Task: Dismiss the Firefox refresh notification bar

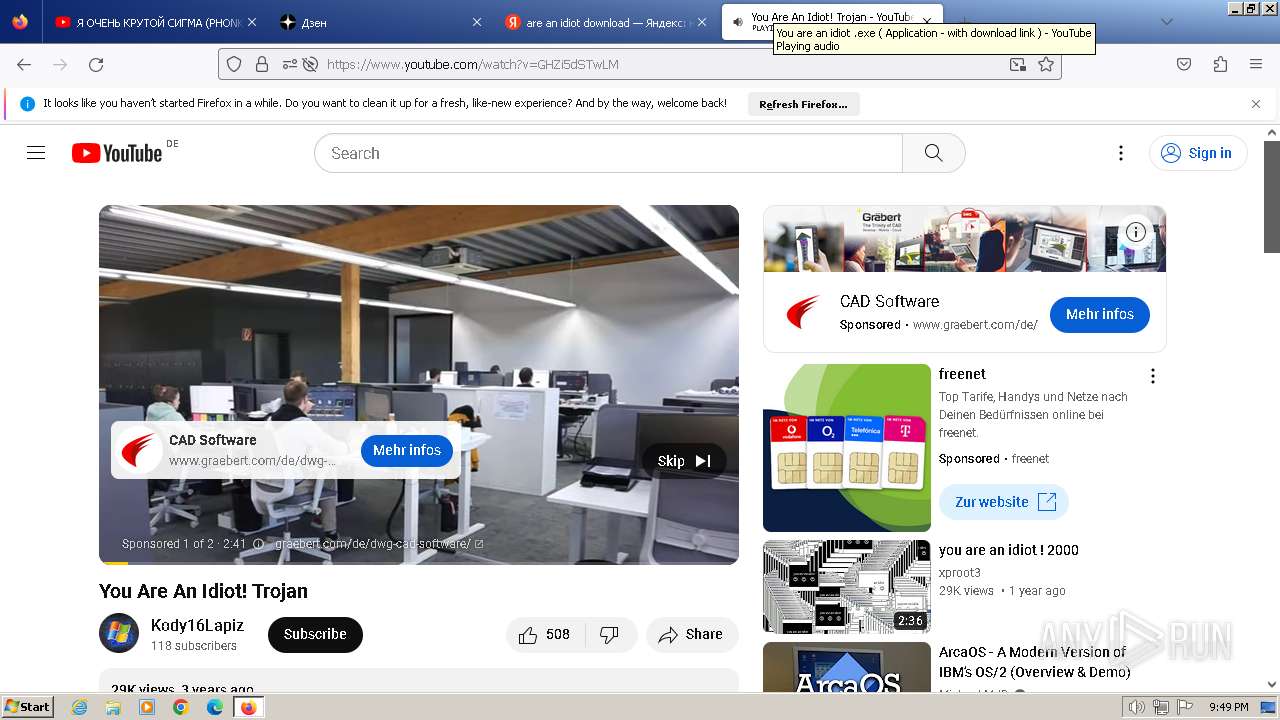Action: [x=1256, y=104]
